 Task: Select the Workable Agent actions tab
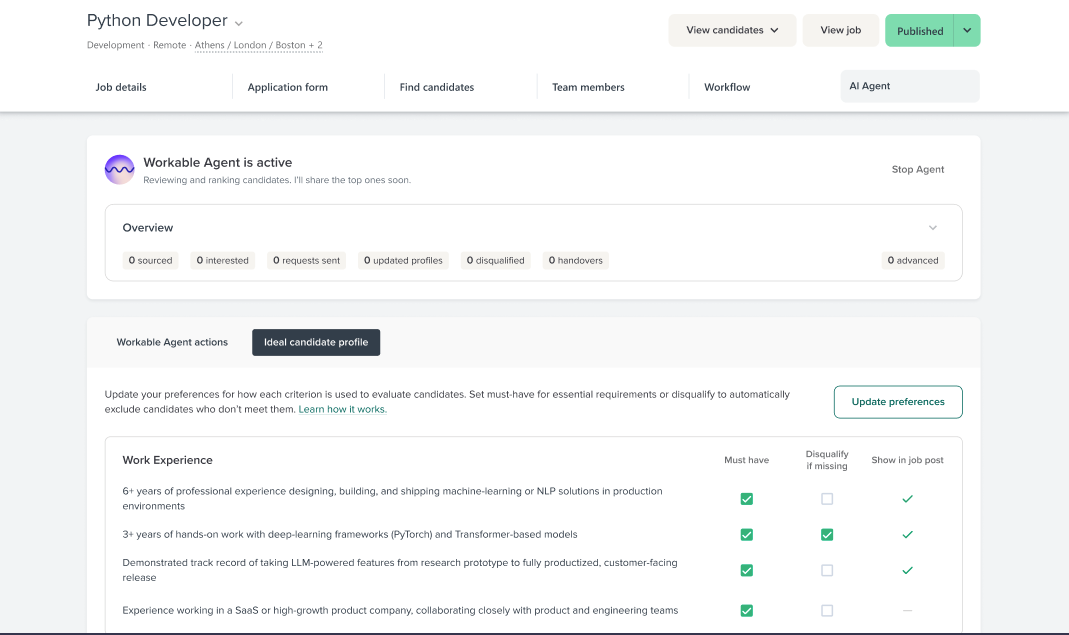(x=172, y=342)
